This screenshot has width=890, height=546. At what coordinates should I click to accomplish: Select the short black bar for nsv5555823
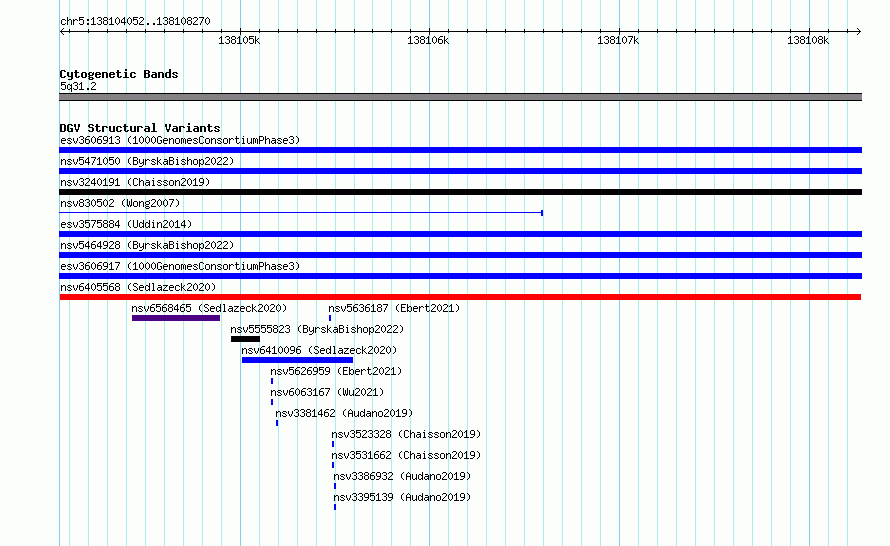pos(245,339)
